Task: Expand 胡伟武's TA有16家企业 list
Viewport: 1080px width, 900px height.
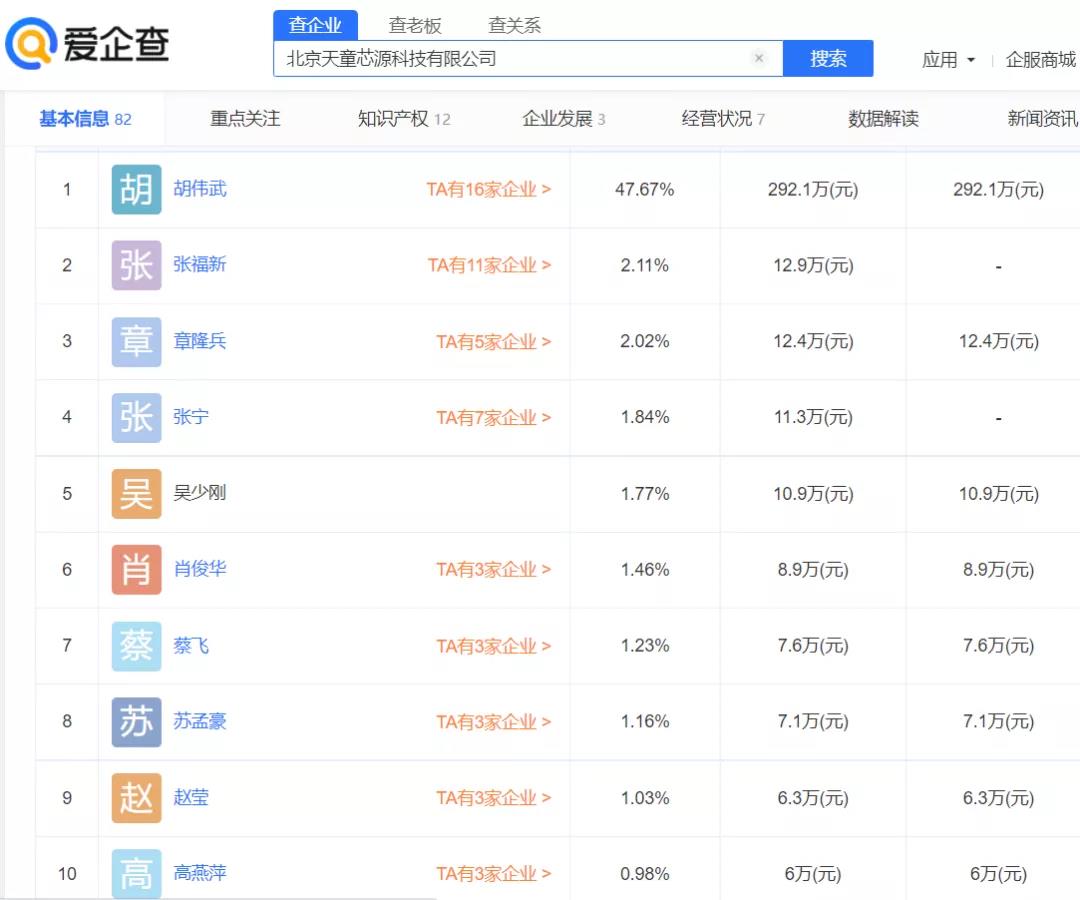Action: point(488,189)
